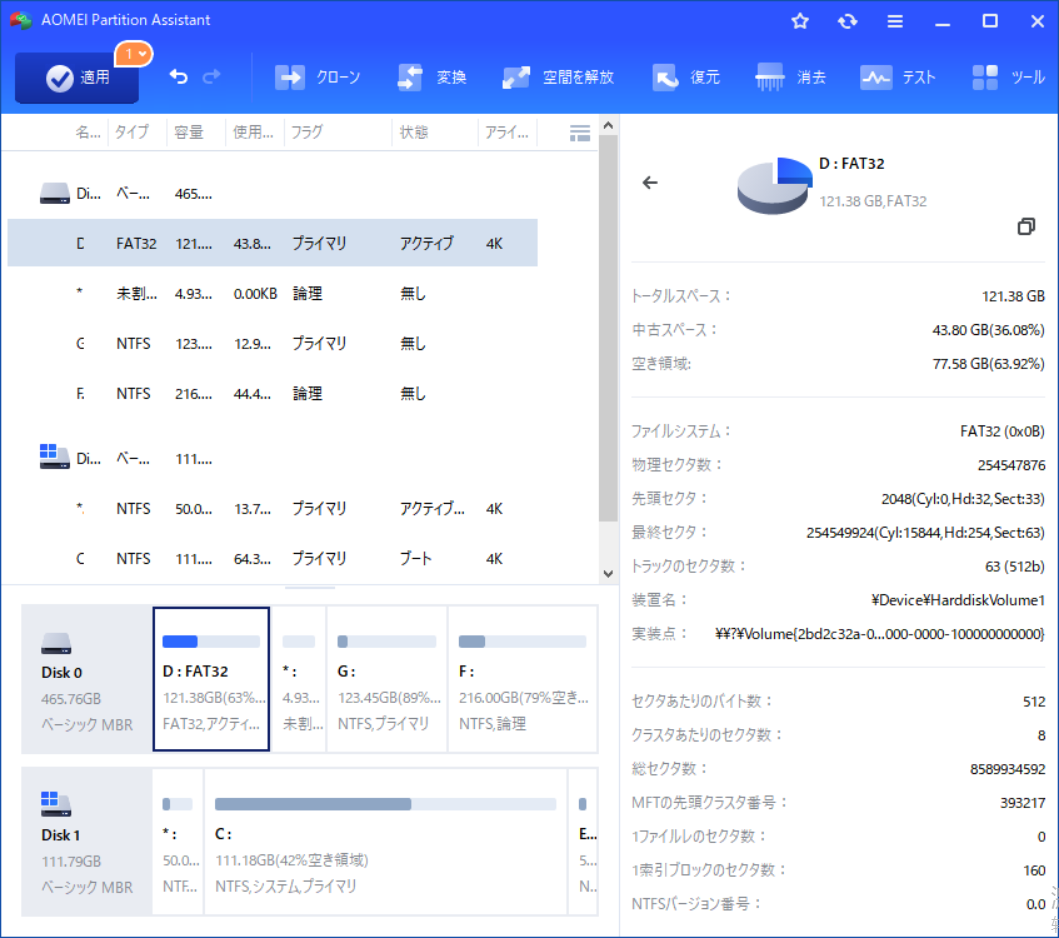Click the drive icon of the first disk row
Screen dimensions: 1059x938
(x=55, y=194)
